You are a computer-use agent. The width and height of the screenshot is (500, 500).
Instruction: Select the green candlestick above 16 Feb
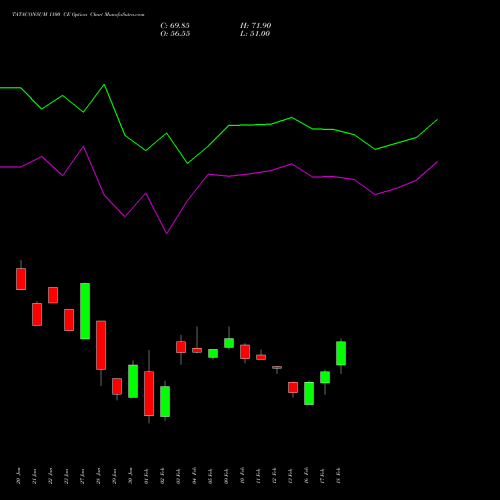click(x=309, y=393)
